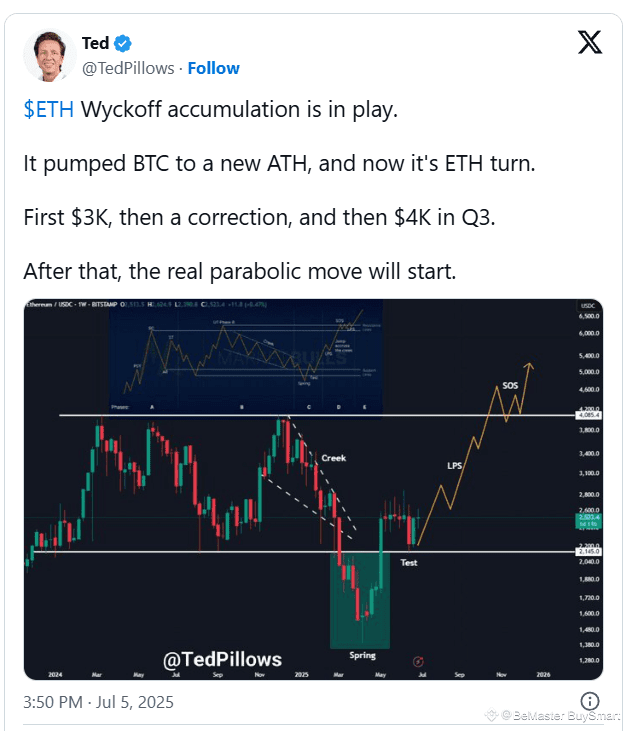Click the Creek label on chart

(x=334, y=458)
